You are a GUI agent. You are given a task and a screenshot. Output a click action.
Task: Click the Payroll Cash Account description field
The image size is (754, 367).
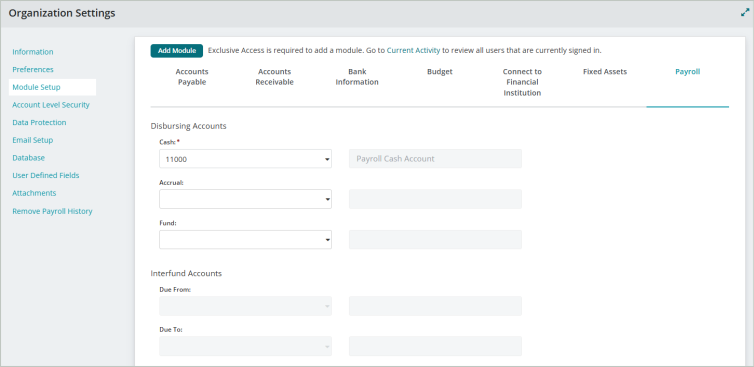tap(435, 159)
